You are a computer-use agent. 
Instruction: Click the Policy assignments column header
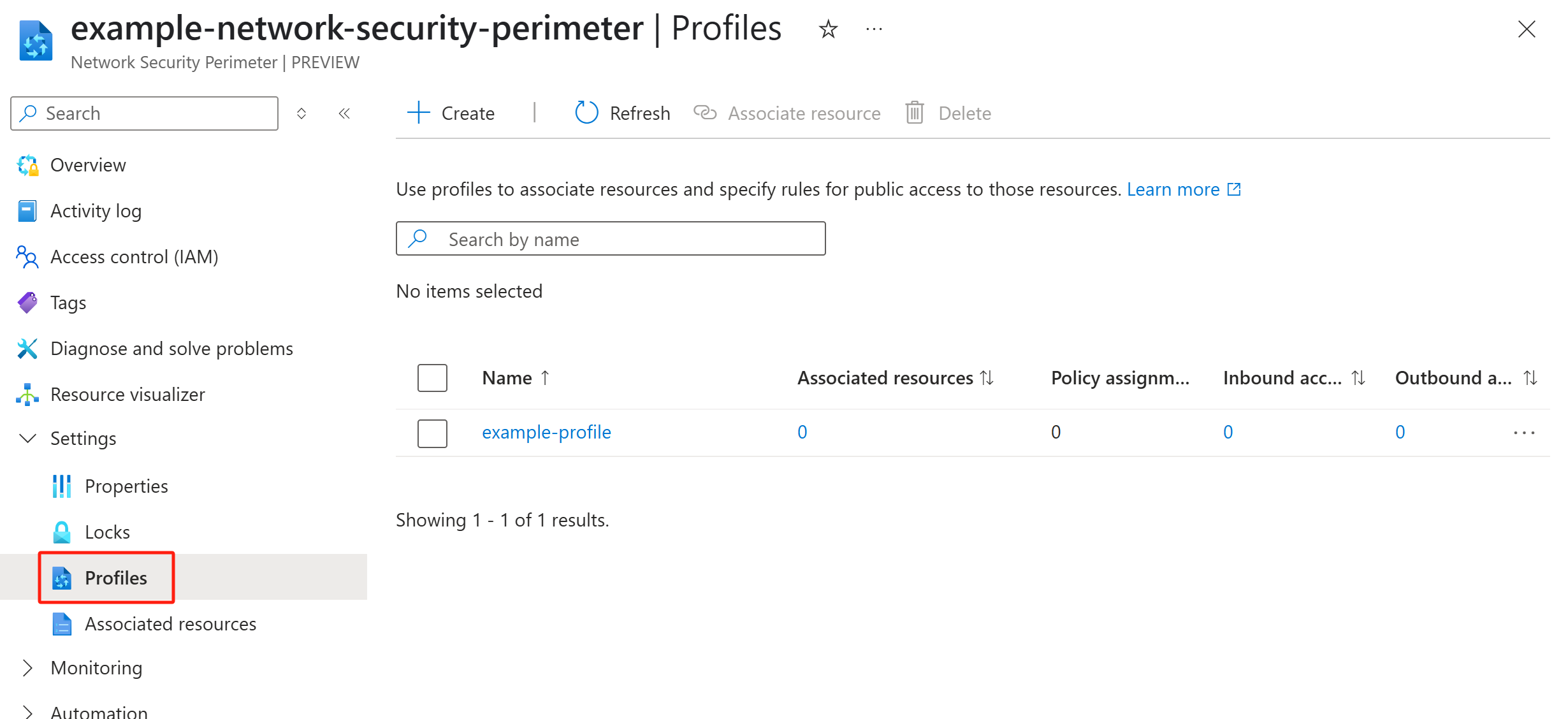[x=1120, y=378]
